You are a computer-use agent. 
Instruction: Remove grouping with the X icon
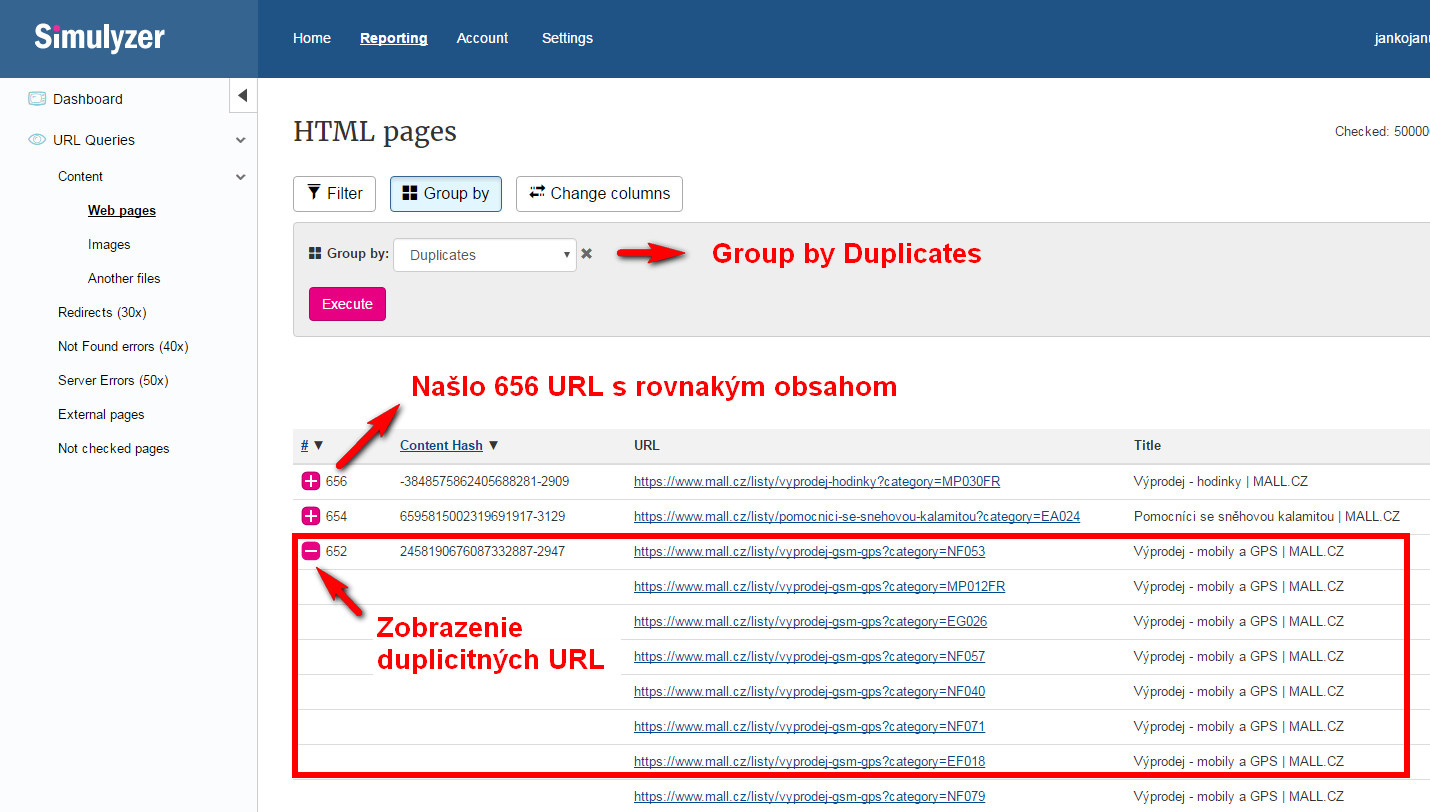pos(587,254)
